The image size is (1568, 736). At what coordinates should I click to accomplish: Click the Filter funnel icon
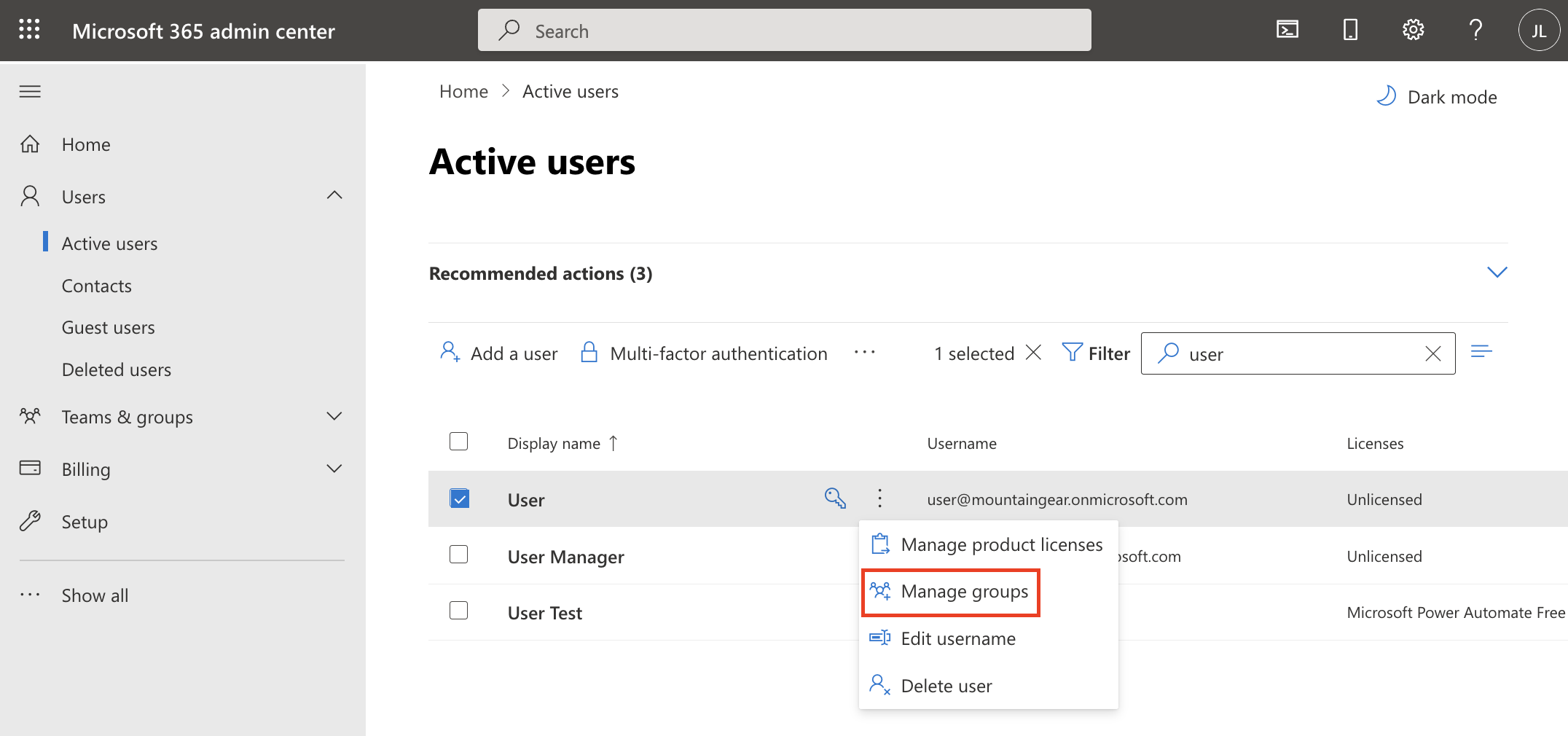tap(1073, 353)
